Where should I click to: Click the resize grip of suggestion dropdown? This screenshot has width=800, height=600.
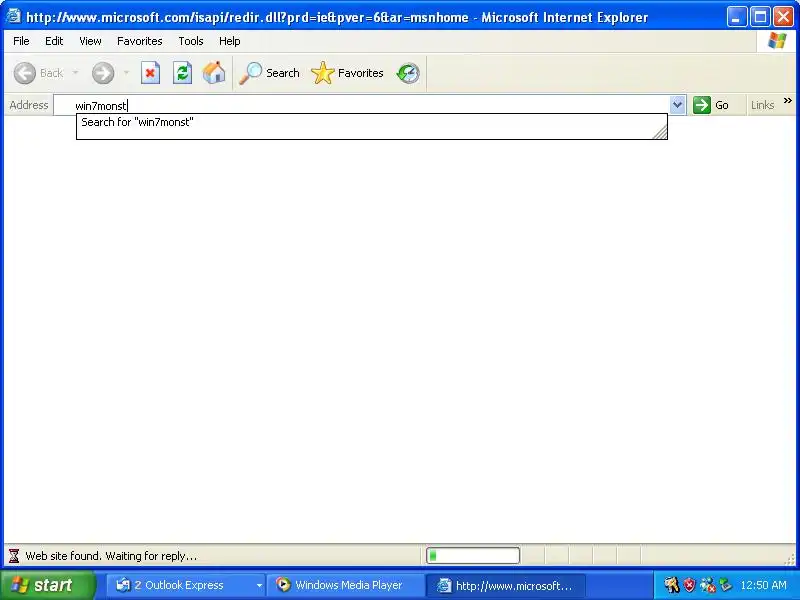(x=660, y=133)
